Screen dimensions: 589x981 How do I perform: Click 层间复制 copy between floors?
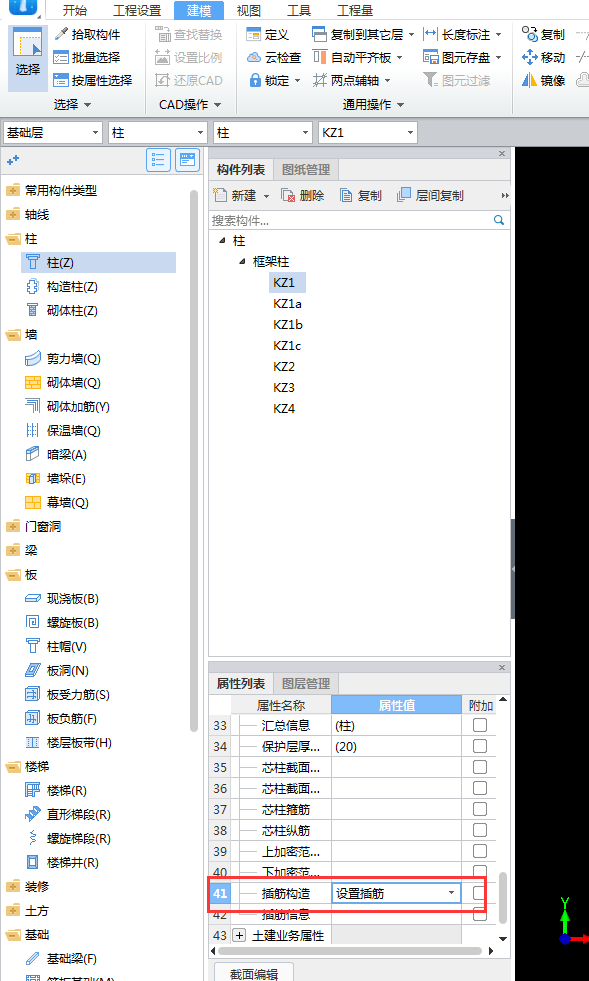tap(431, 196)
